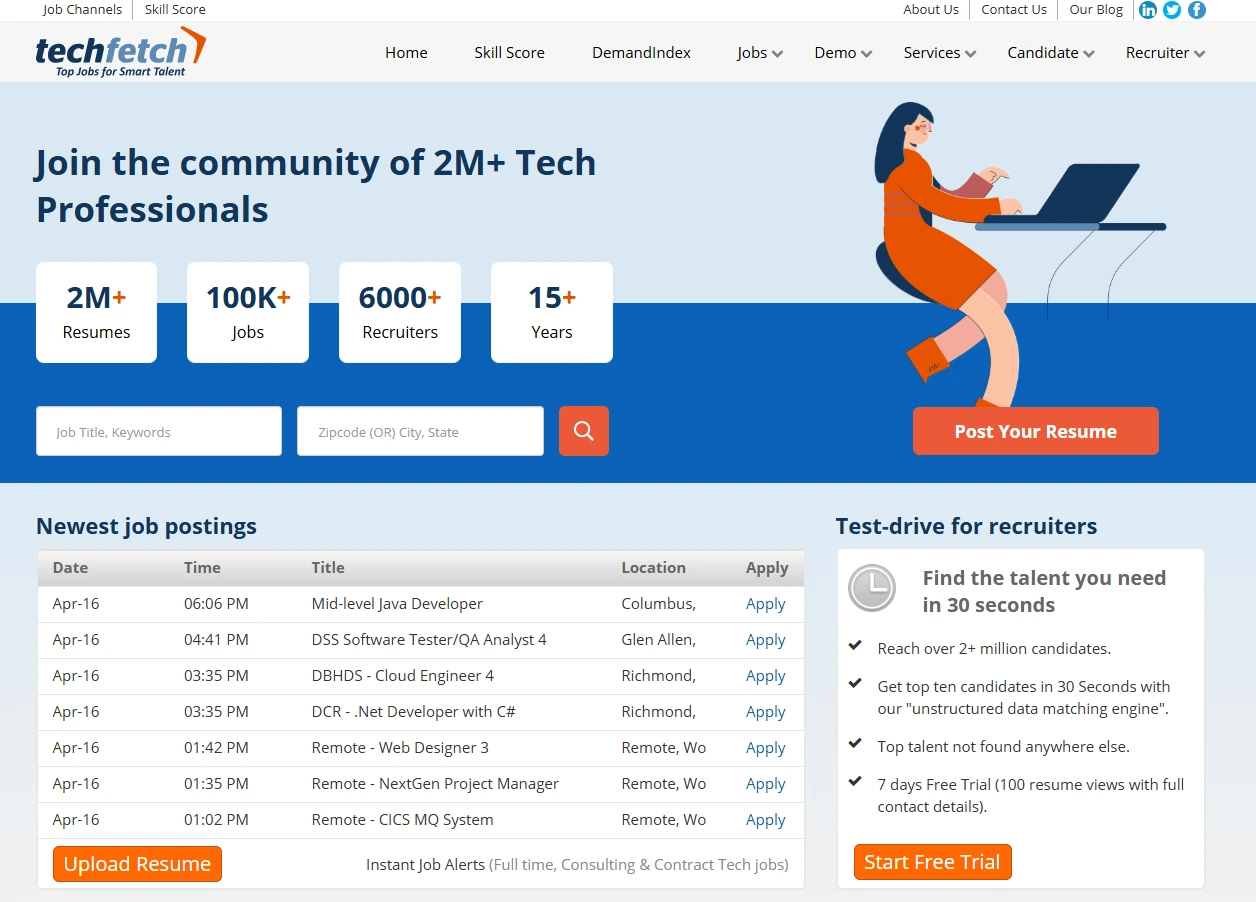Screen dimensions: 1256x902
Task: Click the 6000+ Recruiters stat card
Action: [400, 312]
